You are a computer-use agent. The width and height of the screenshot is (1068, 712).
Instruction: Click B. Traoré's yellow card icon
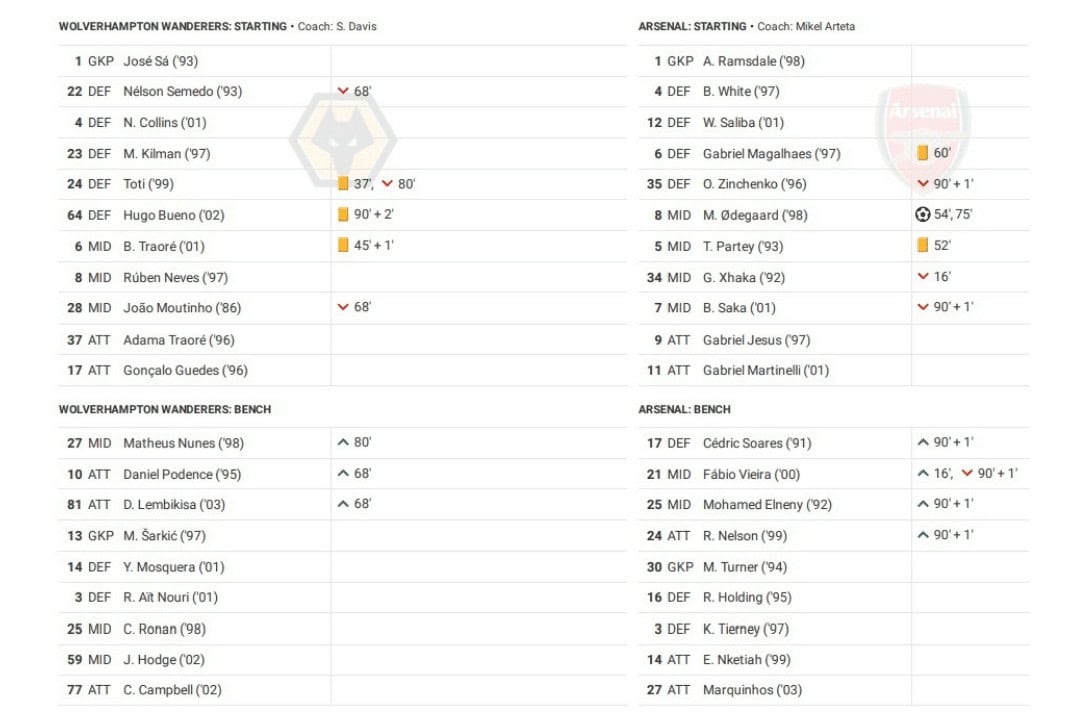click(343, 246)
